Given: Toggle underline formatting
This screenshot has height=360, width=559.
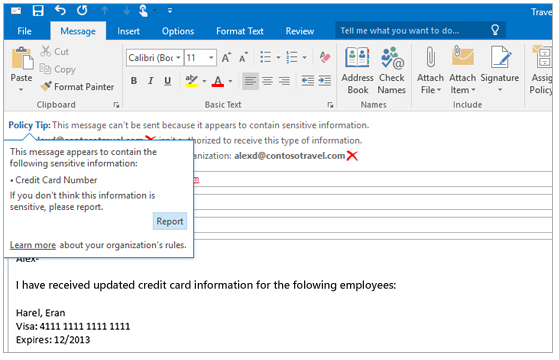Looking at the screenshot, I should [x=168, y=81].
